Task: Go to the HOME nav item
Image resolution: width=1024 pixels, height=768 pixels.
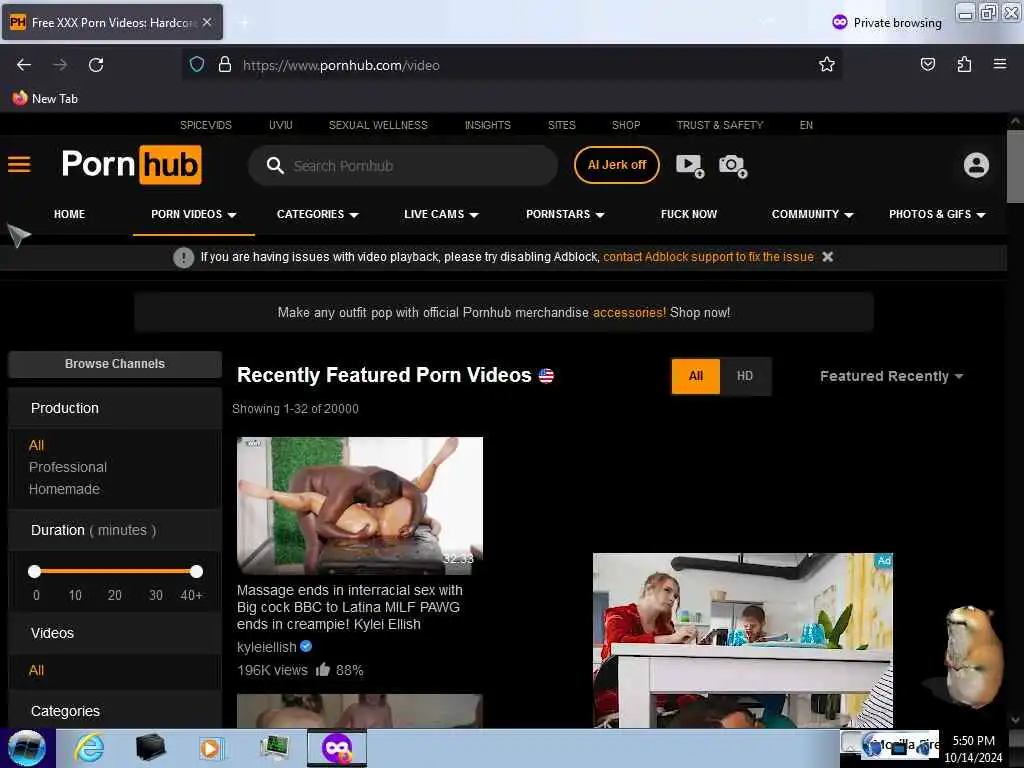Action: pos(69,214)
